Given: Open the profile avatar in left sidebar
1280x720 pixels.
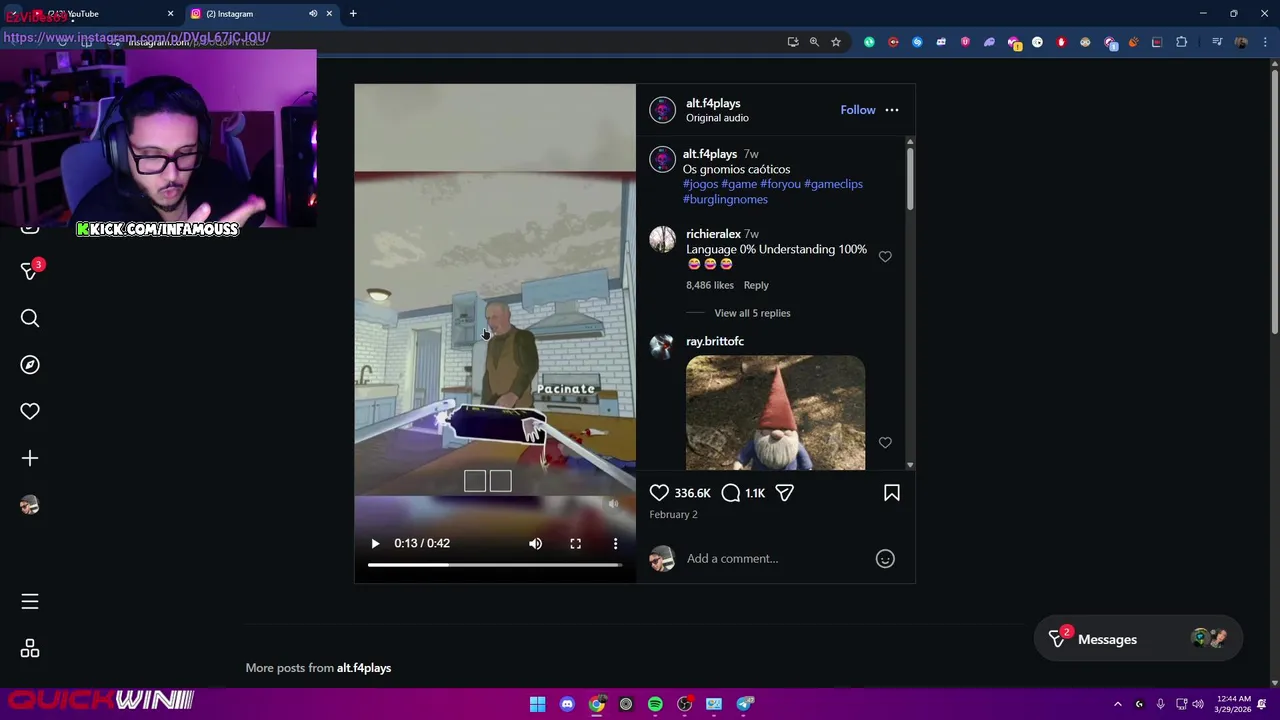Looking at the screenshot, I should pos(30,505).
